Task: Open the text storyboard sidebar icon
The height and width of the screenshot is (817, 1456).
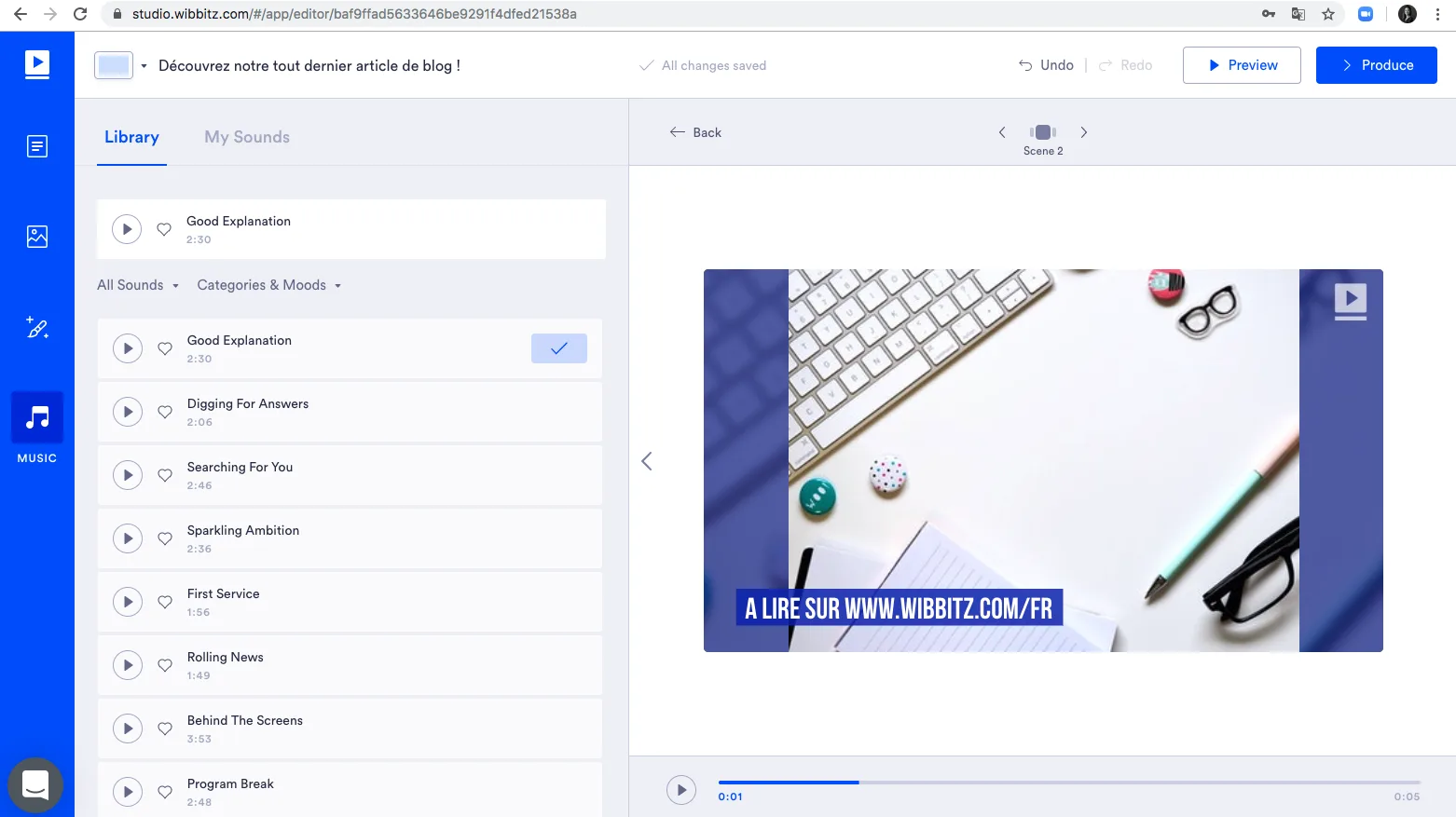Action: 37,146
